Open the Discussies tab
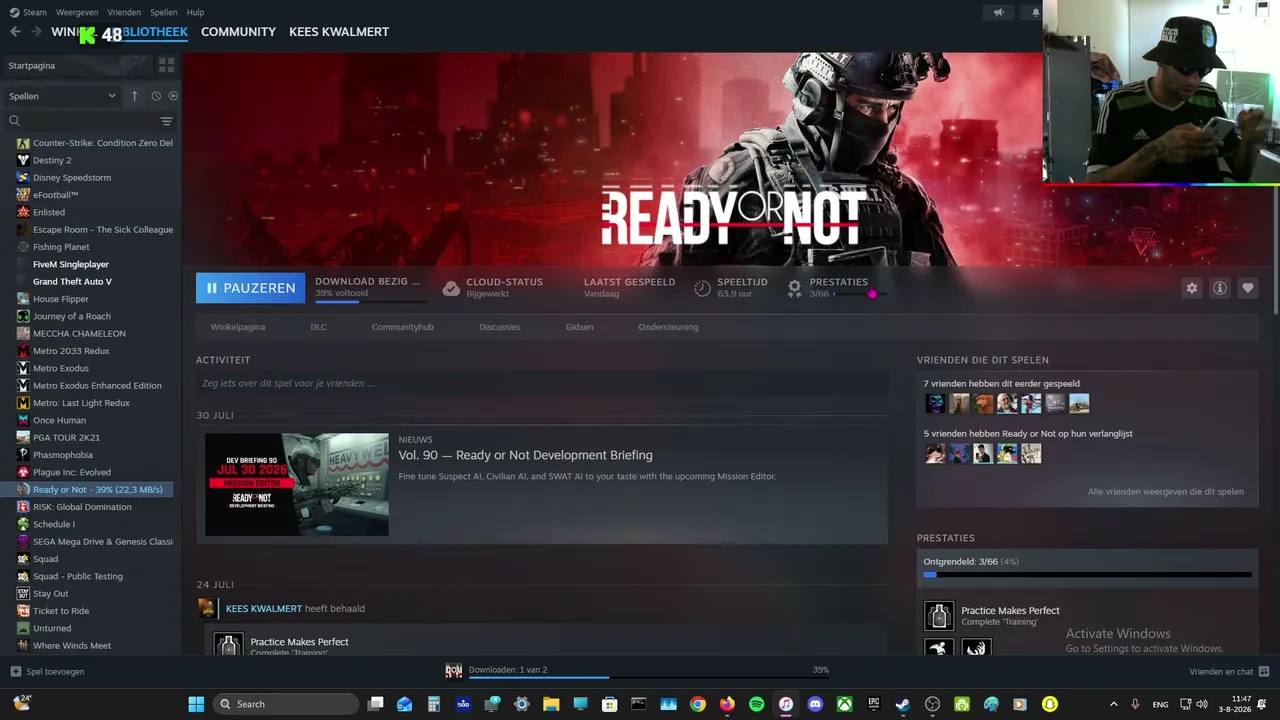1280x720 pixels. pyautogui.click(x=500, y=327)
